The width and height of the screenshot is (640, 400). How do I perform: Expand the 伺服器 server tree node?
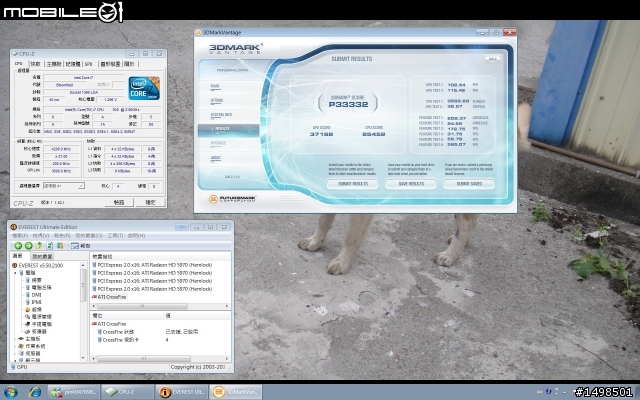coord(16,353)
